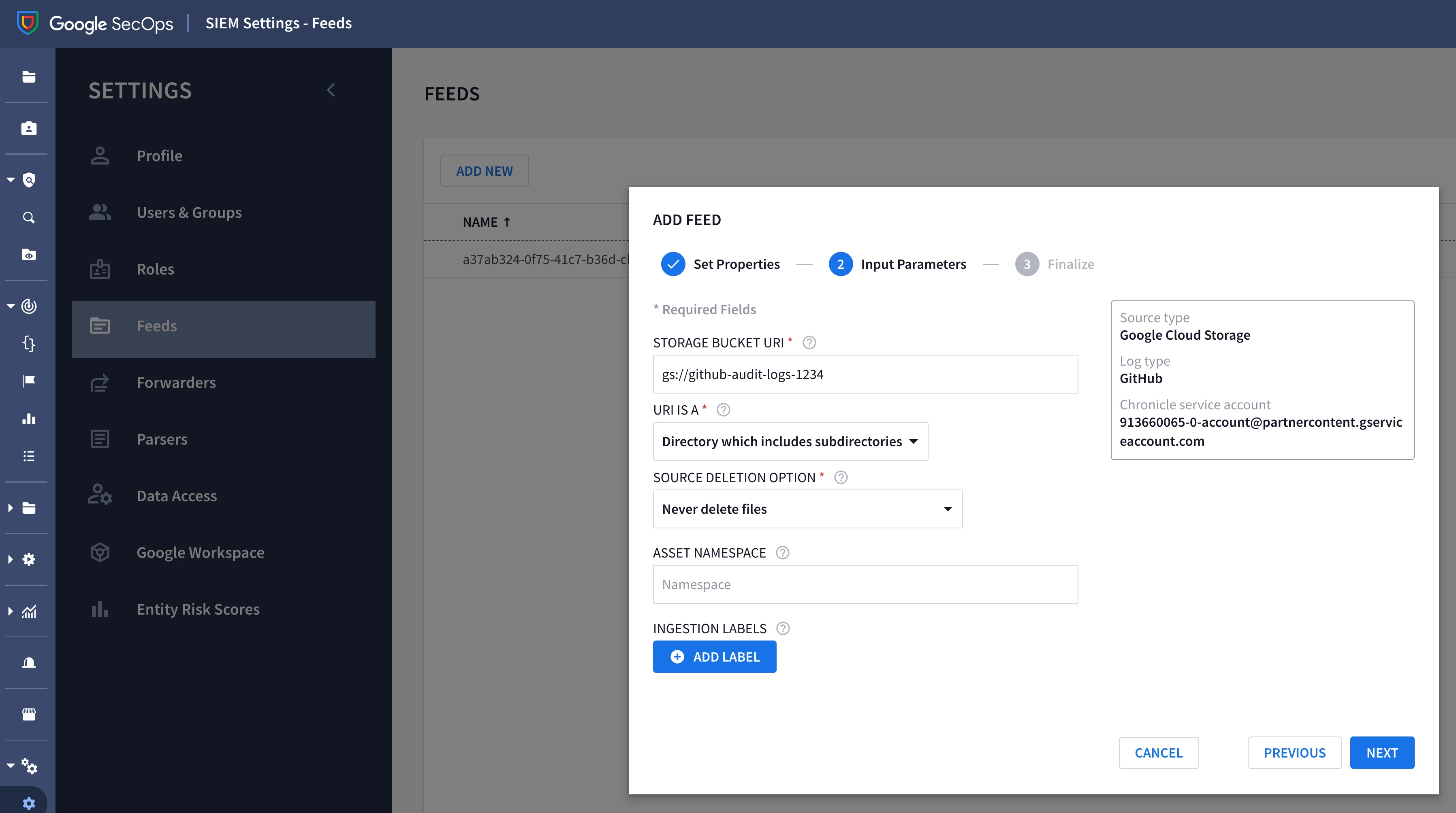The image size is (1456, 813).
Task: Open the folder icon below the list icon
Action: [29, 508]
